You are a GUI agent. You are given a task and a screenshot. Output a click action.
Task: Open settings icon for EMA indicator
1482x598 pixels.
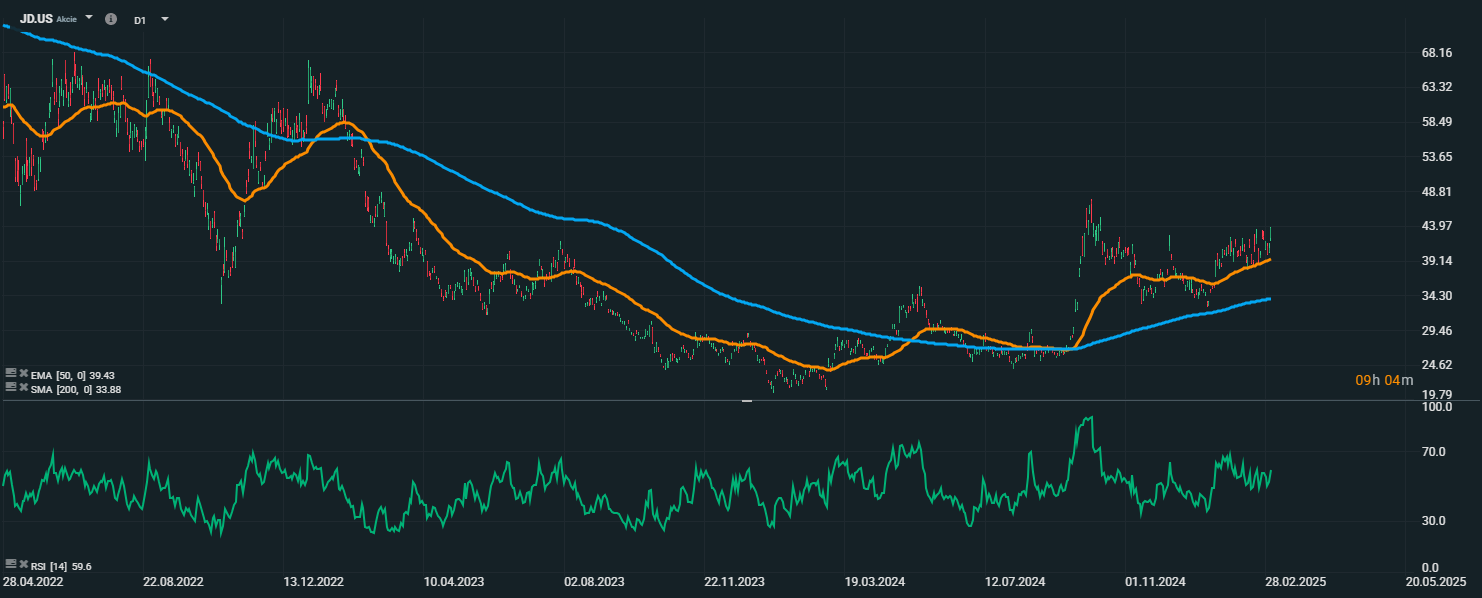click(x=10, y=373)
